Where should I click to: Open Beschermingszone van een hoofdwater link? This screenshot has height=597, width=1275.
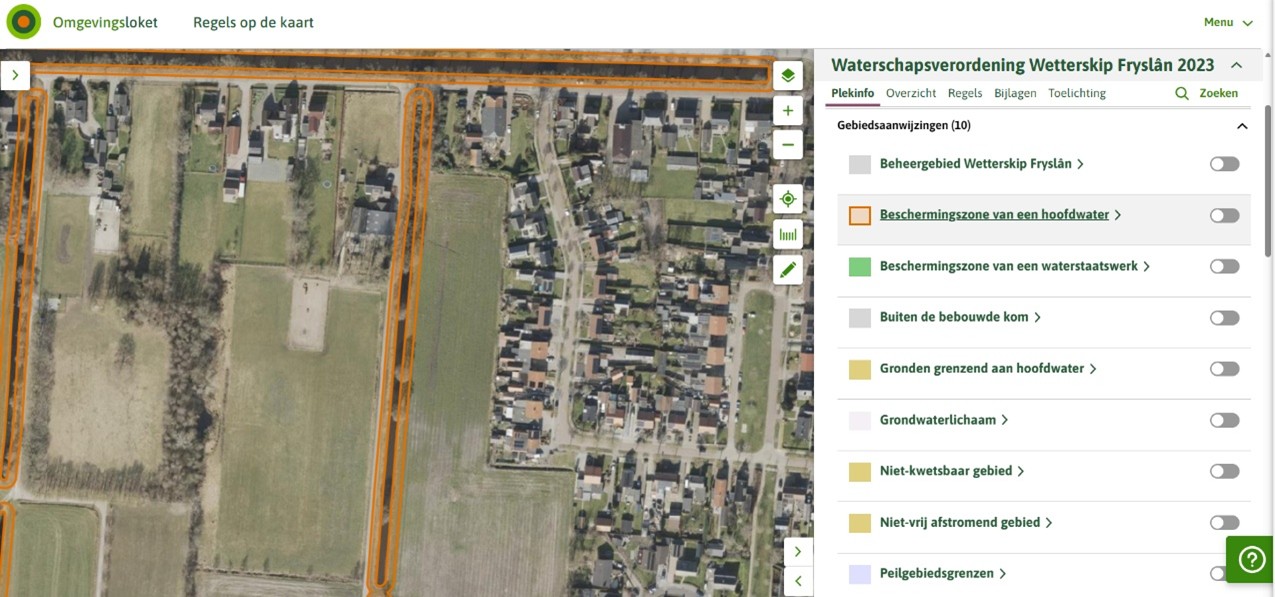tap(994, 215)
